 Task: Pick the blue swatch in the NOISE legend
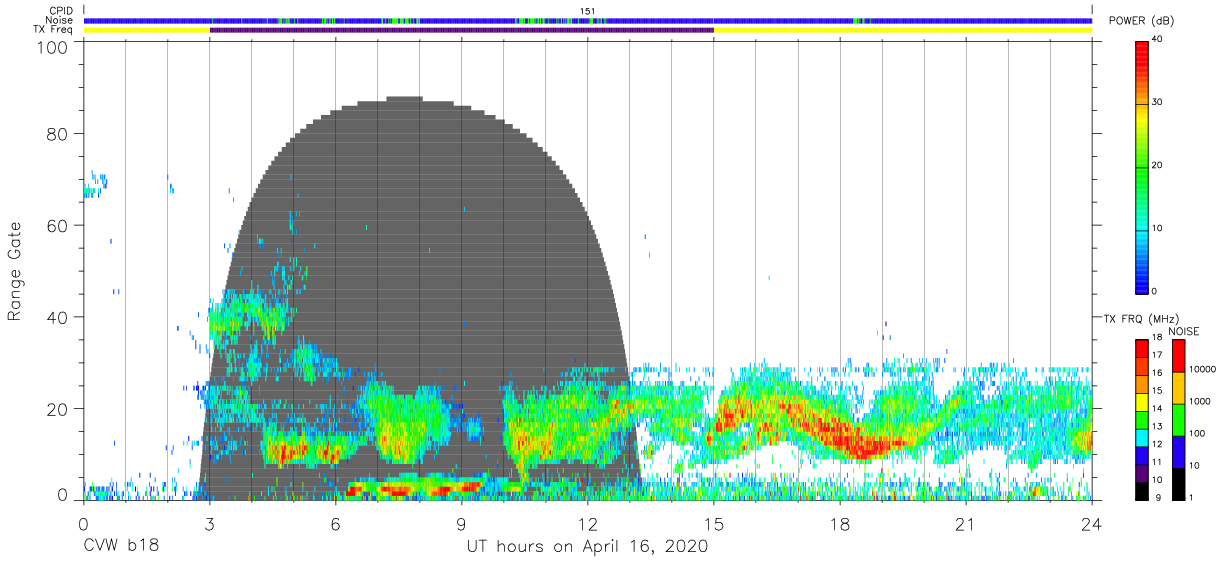[1178, 451]
